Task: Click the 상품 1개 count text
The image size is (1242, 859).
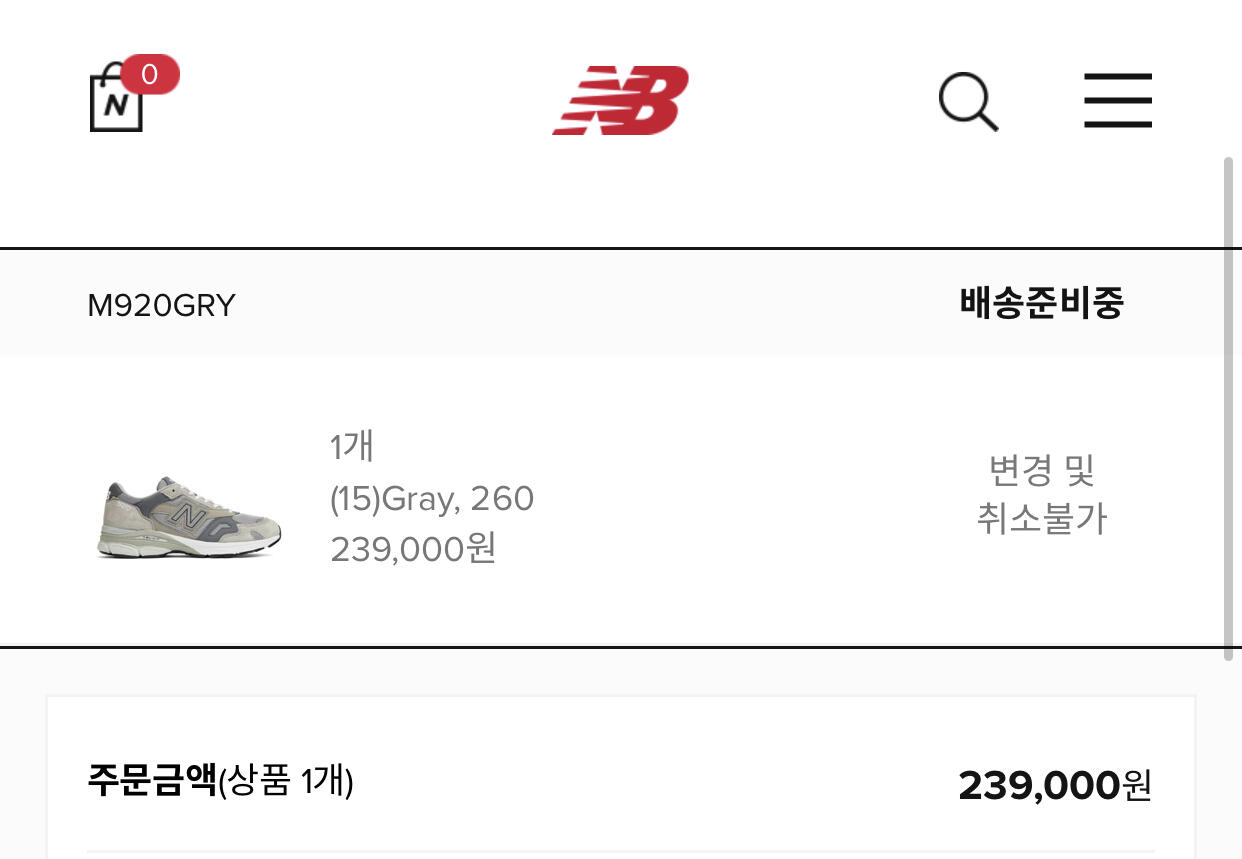Action: point(287,780)
